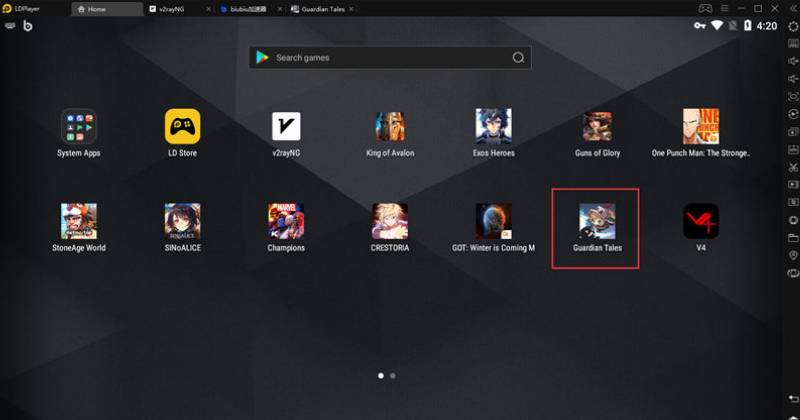Image resolution: width=800 pixels, height=420 pixels.
Task: Click the 'King of Avalon' label text
Action: coord(390,153)
